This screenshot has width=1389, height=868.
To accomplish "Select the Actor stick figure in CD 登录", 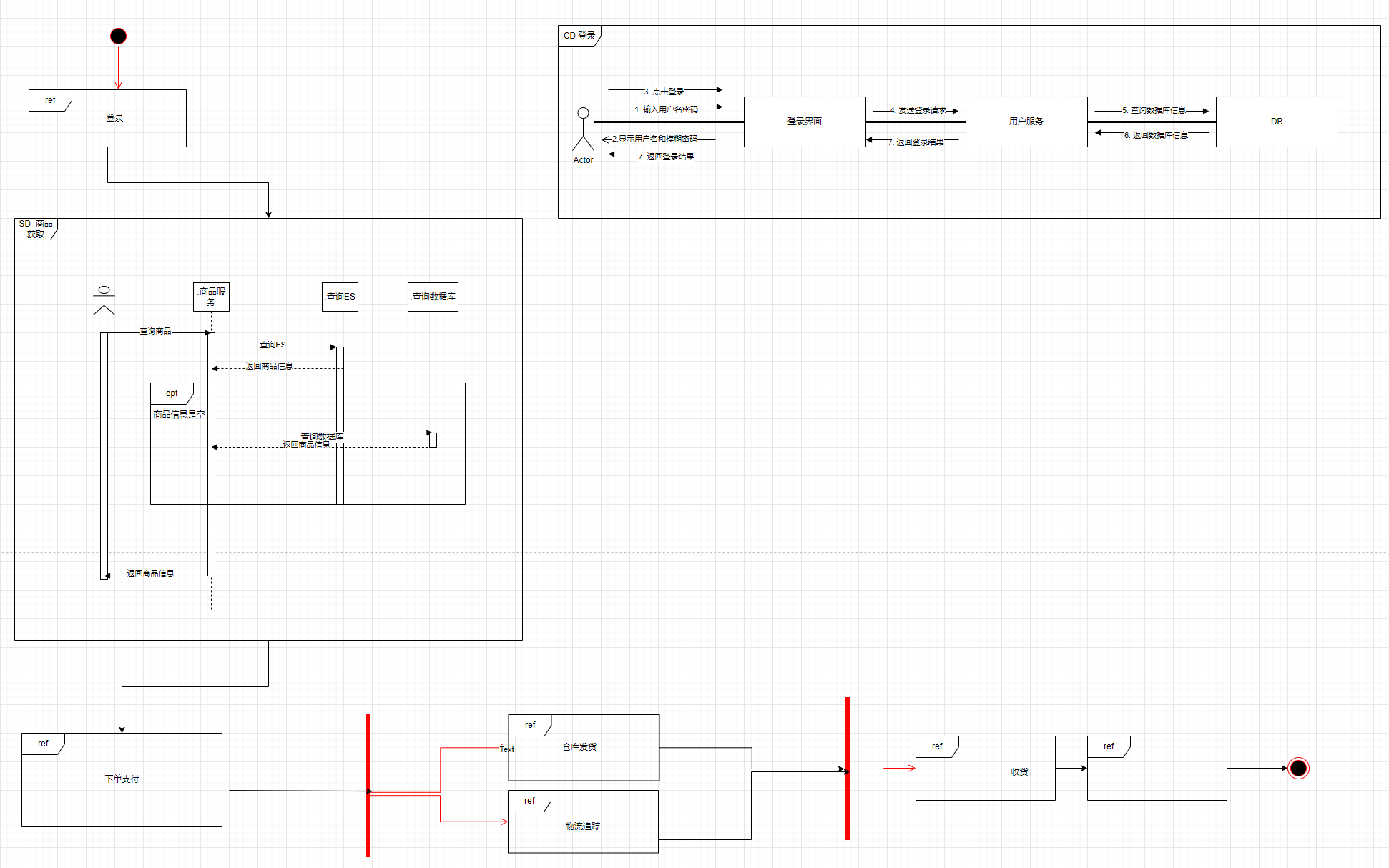I will [583, 129].
